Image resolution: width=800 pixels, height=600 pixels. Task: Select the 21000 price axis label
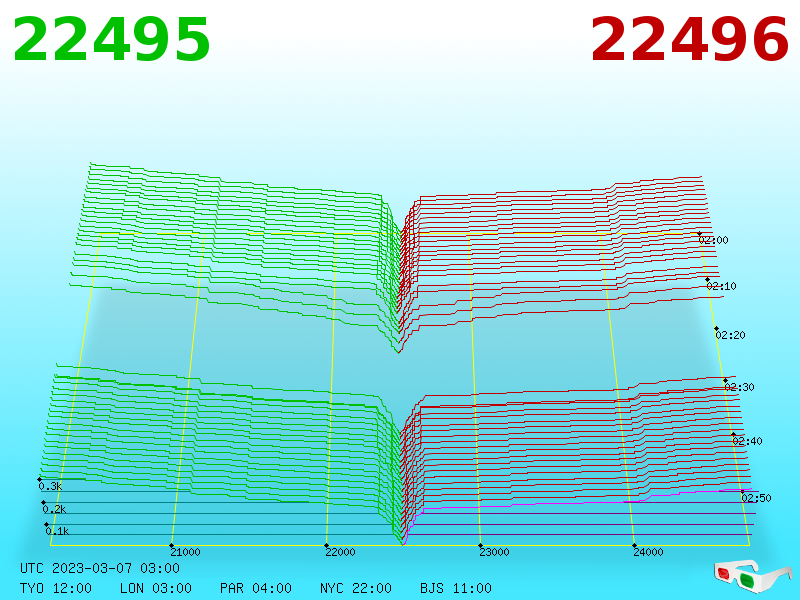pos(185,552)
